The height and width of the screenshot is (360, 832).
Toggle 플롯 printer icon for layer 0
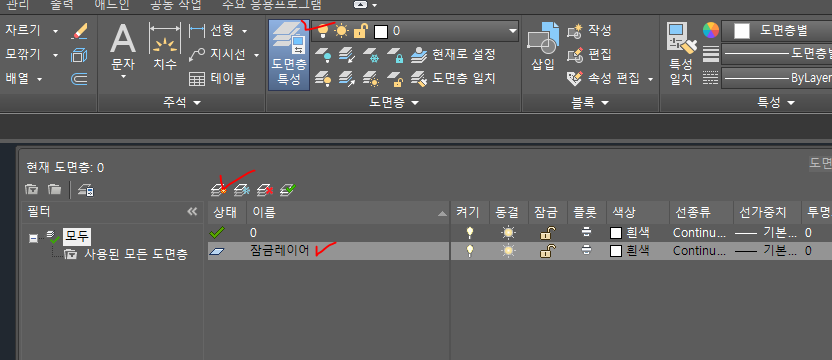586,233
